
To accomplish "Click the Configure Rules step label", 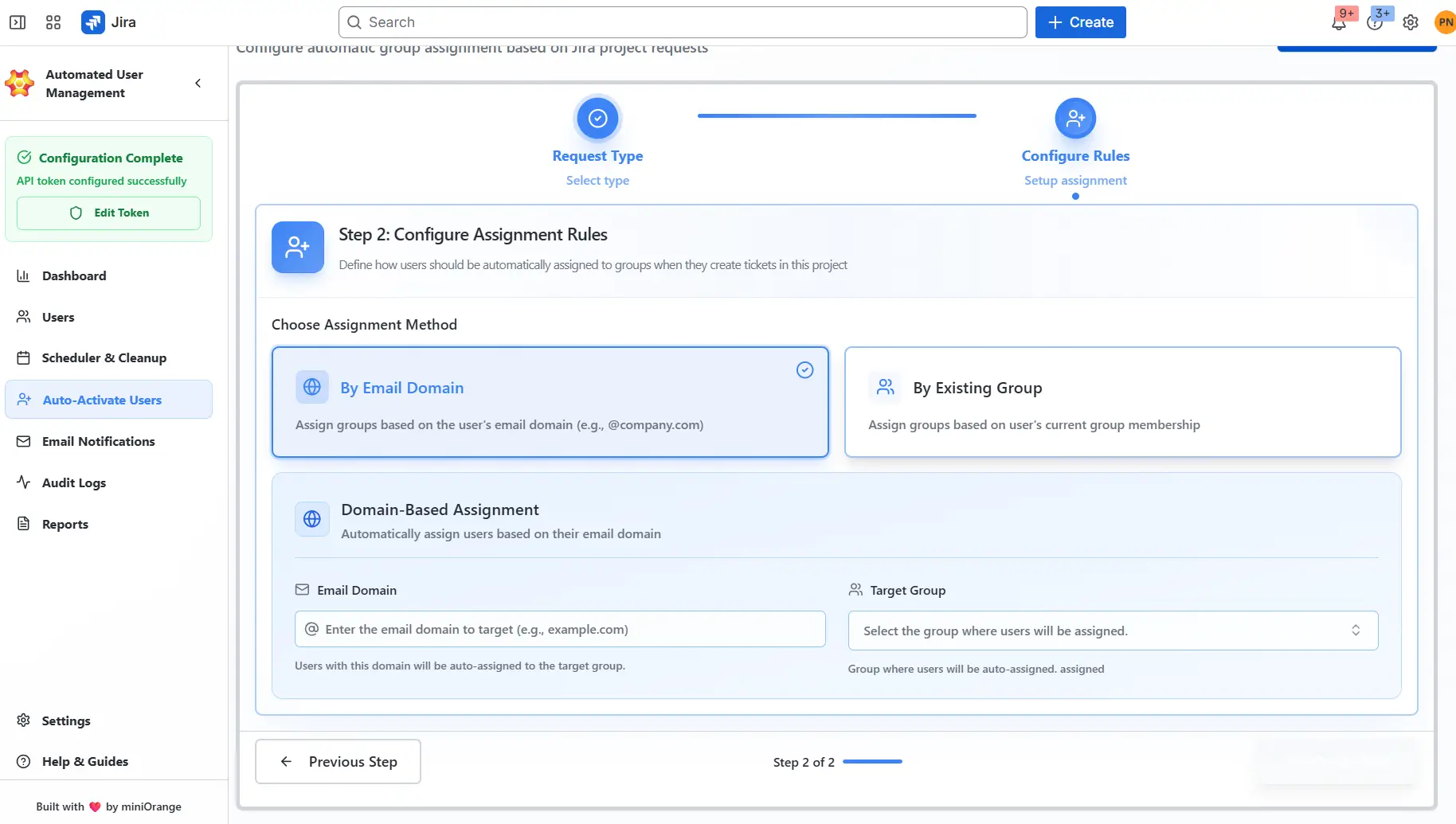I will [1075, 156].
